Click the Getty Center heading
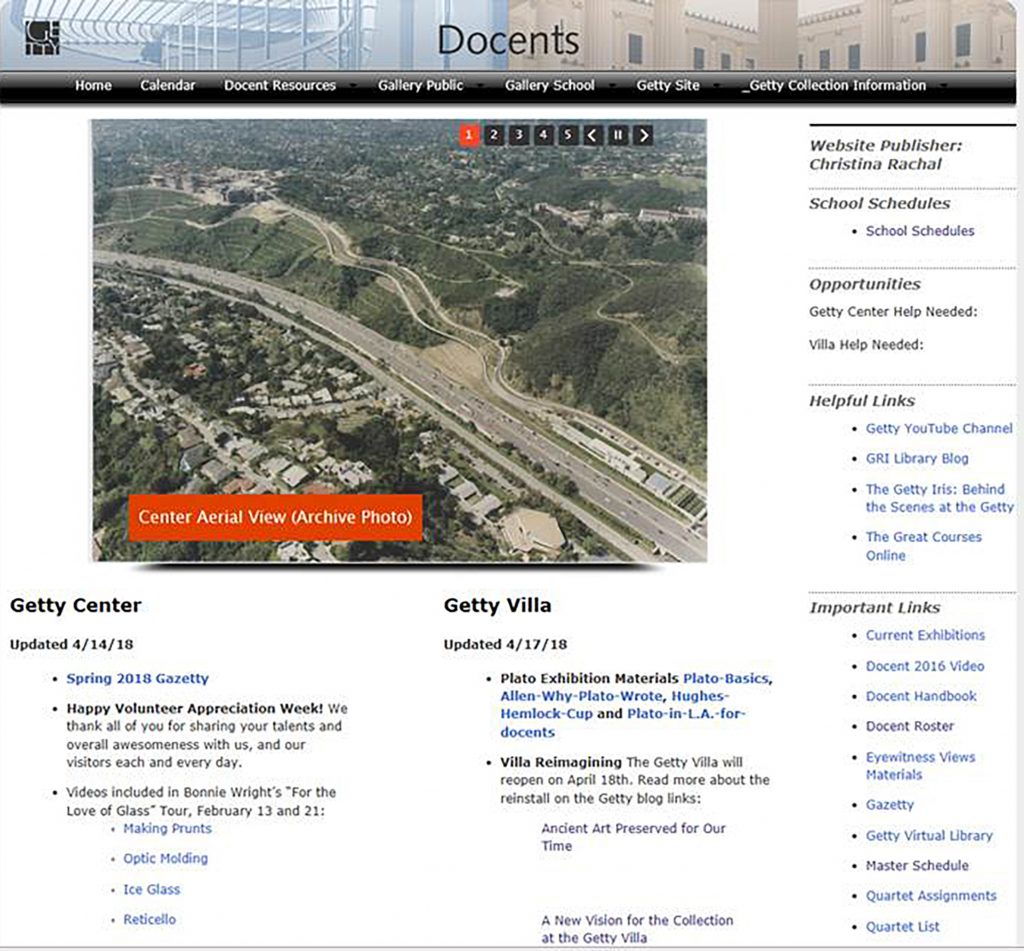Image resolution: width=1024 pixels, height=951 pixels. pos(76,605)
